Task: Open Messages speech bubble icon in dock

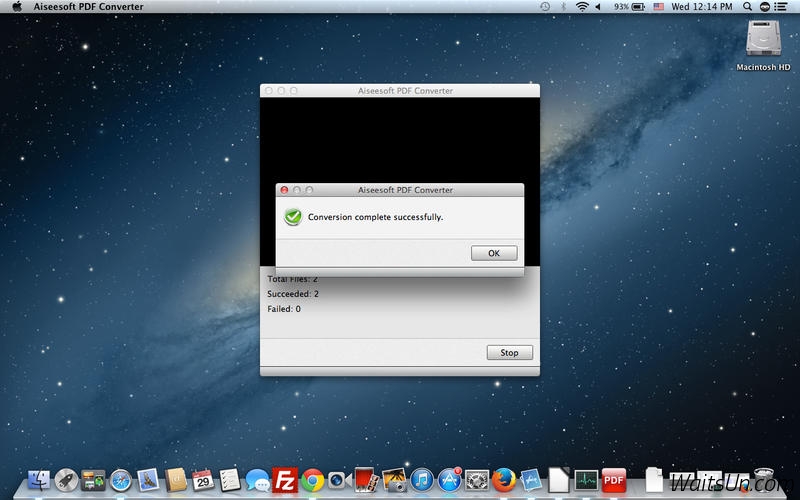Action: coord(258,481)
